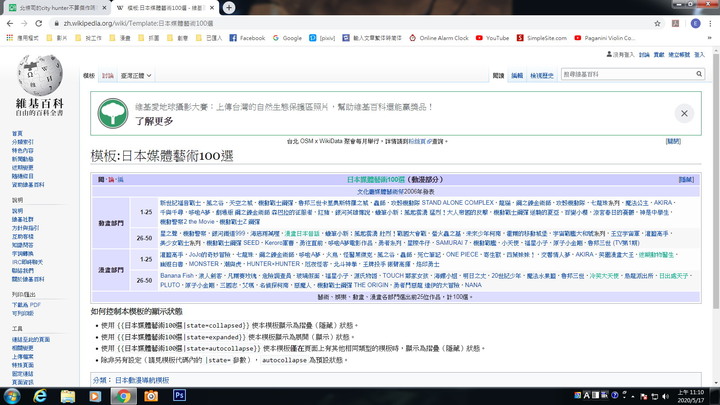Open the NANA link
Viewport: 720px width, 405px height.
coord(473,285)
